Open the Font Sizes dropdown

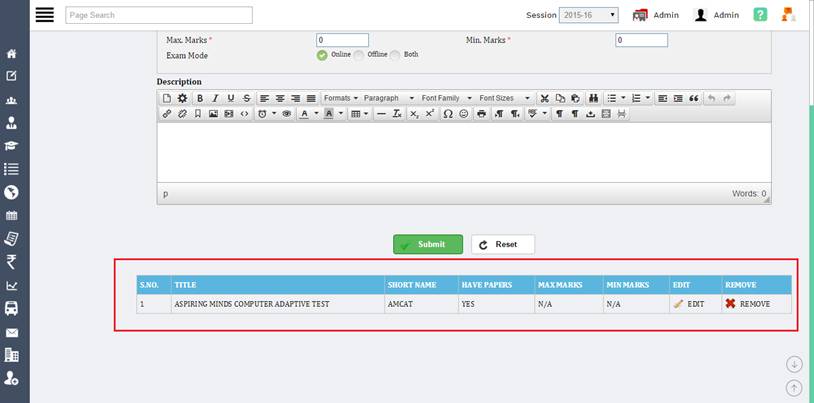pyautogui.click(x=504, y=98)
